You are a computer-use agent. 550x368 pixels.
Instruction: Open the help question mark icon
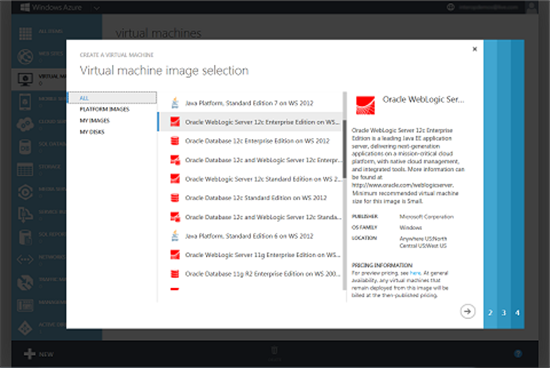(x=518, y=354)
